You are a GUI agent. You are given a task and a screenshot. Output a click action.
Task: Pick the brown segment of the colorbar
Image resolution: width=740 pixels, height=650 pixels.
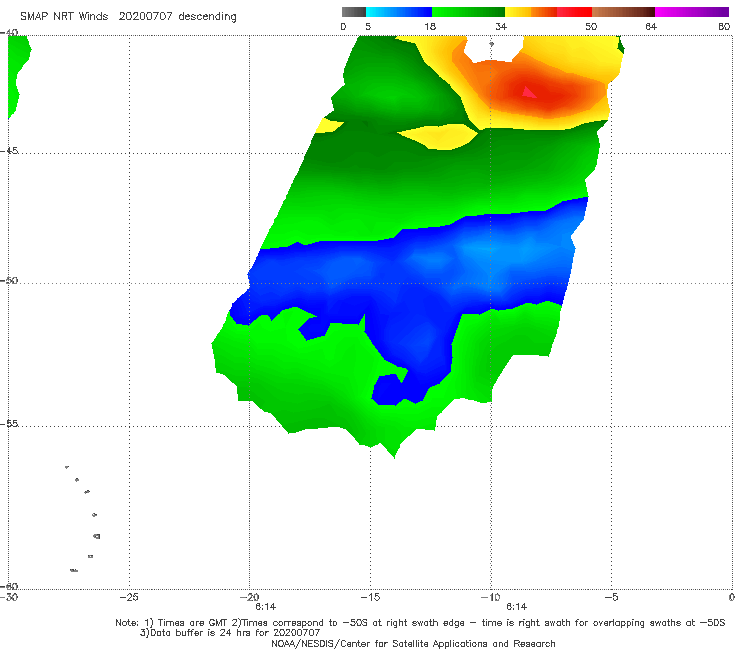[x=623, y=12]
